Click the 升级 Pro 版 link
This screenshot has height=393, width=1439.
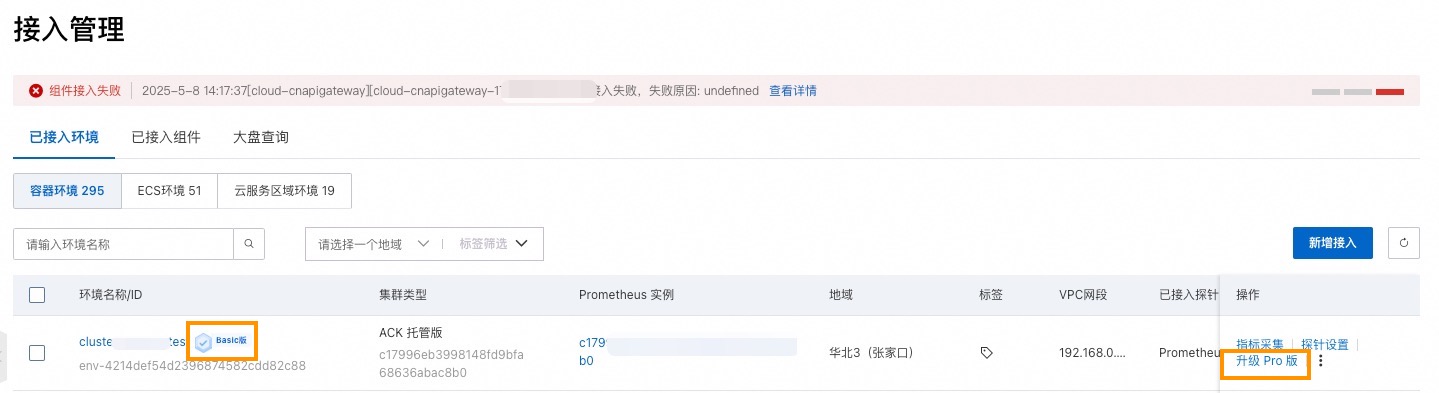coord(1267,361)
